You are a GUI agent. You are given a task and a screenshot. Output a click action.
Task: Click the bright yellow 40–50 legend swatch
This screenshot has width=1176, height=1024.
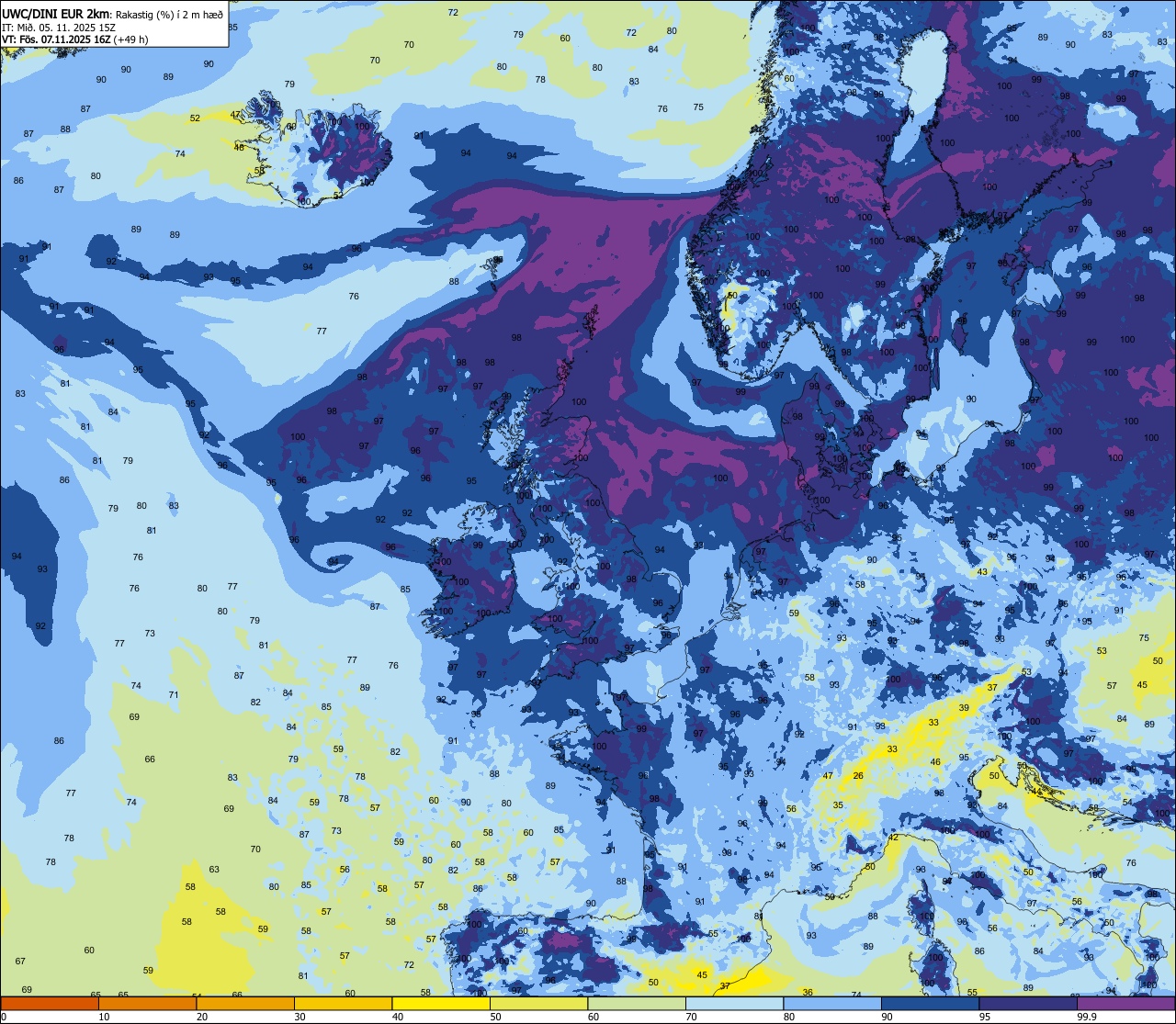tap(441, 1004)
